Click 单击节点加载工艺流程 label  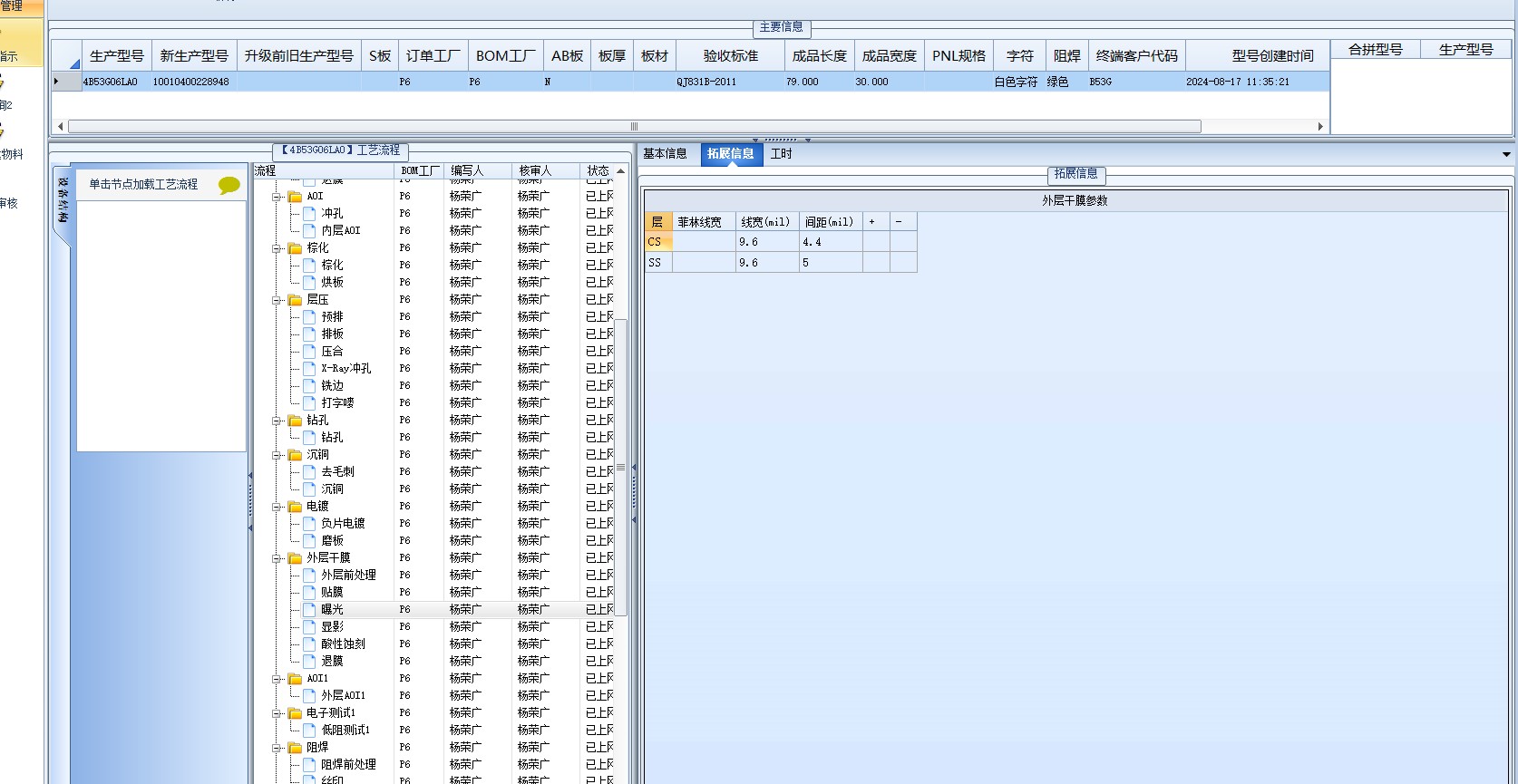(143, 184)
